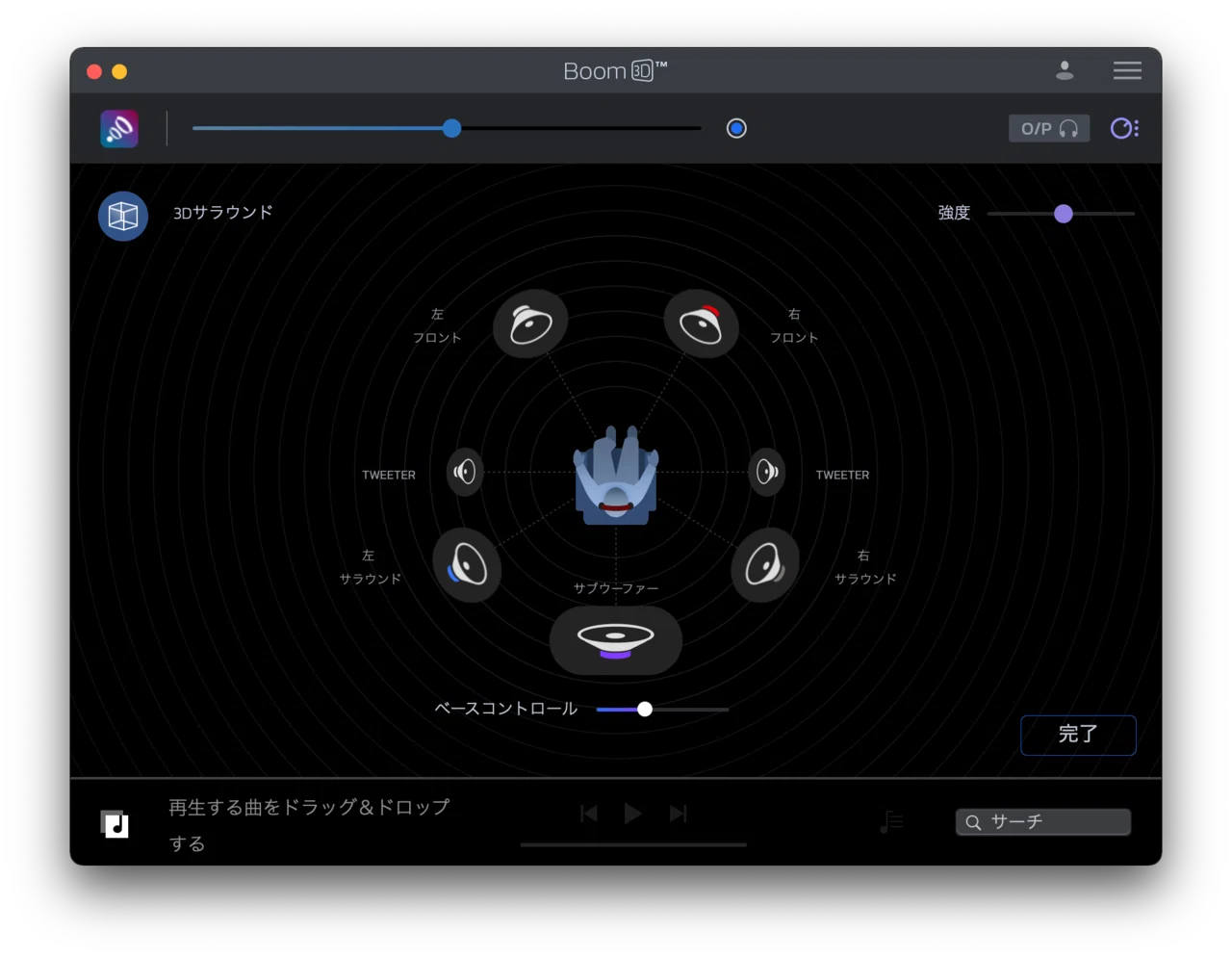Toggle the left tweeter speaker
Image resolution: width=1232 pixels, height=958 pixels.
pyautogui.click(x=465, y=472)
